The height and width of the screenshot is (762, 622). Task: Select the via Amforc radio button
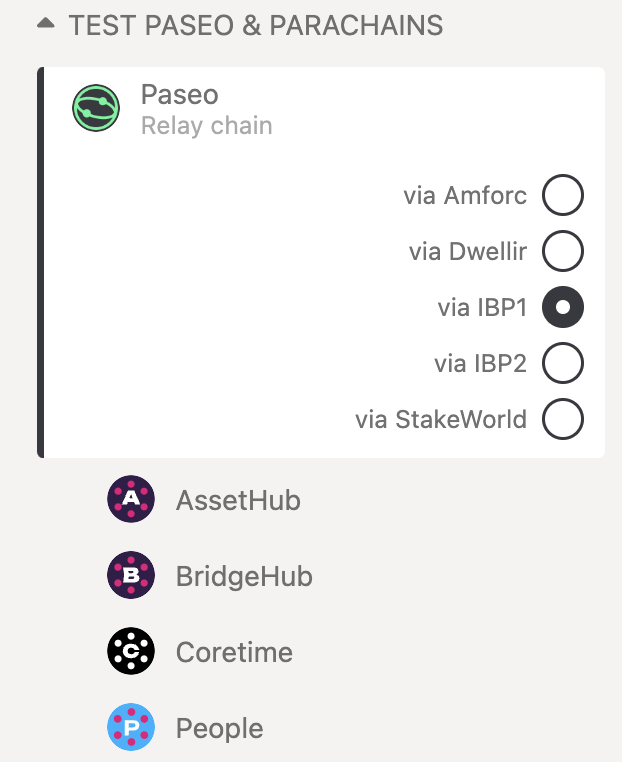563,195
